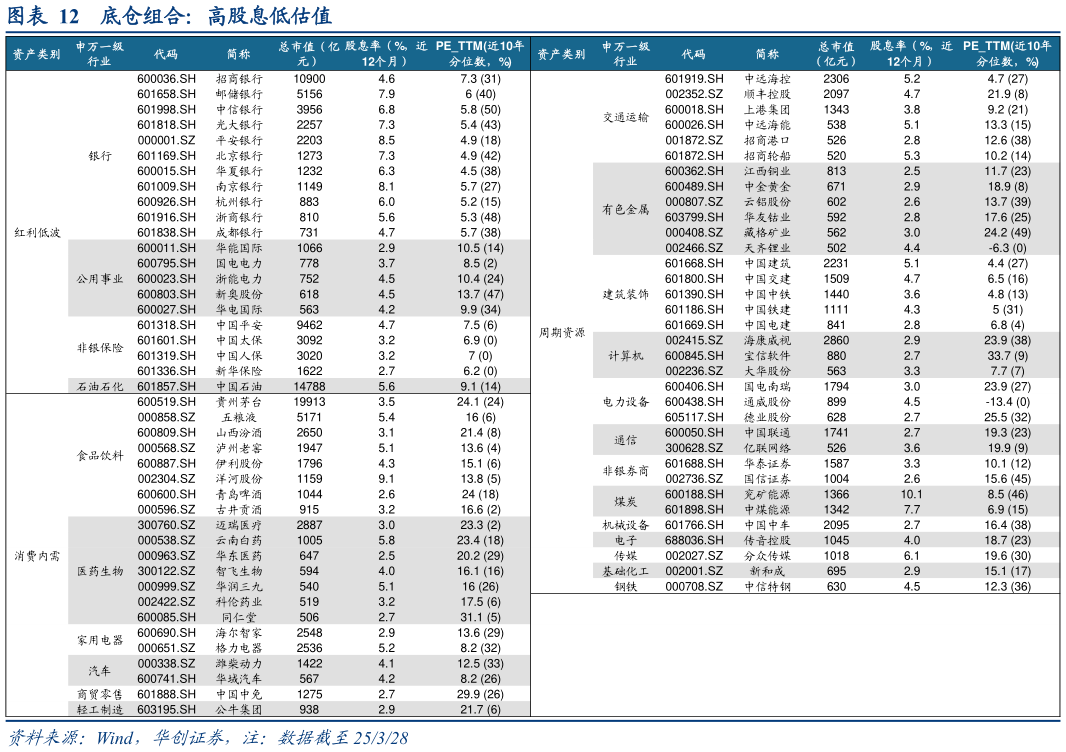Screen dimensions: 1066x752
Task: Click the 红利低波 asset category cell
Action: [x=37, y=233]
